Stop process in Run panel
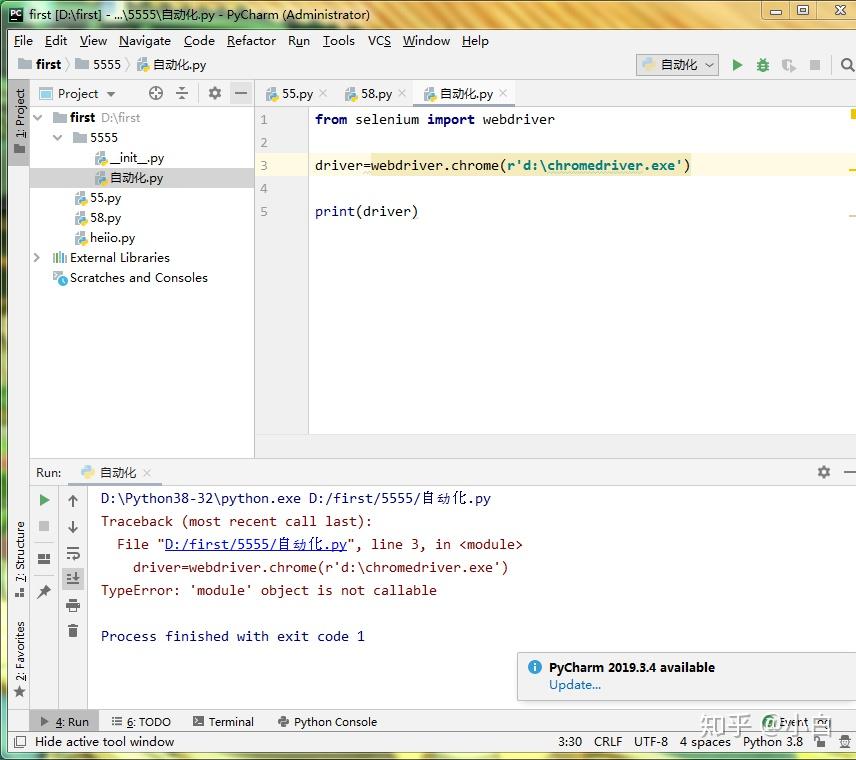The width and height of the screenshot is (856, 760). [x=44, y=526]
